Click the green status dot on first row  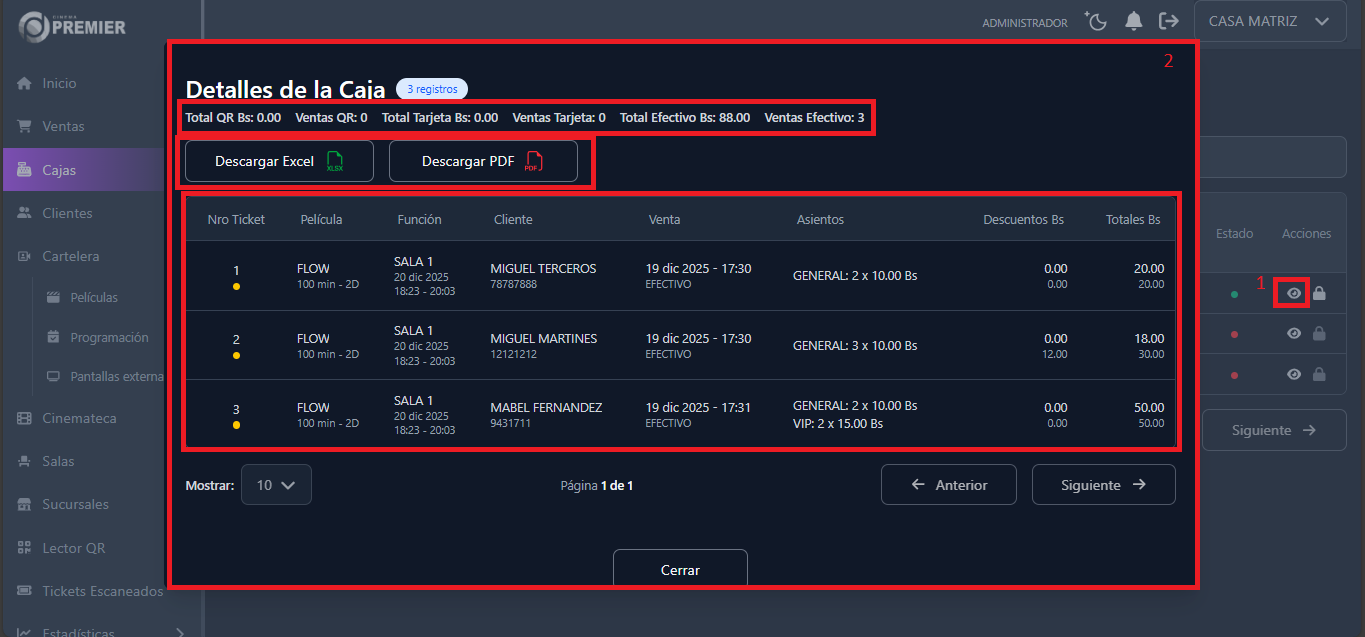(1234, 292)
